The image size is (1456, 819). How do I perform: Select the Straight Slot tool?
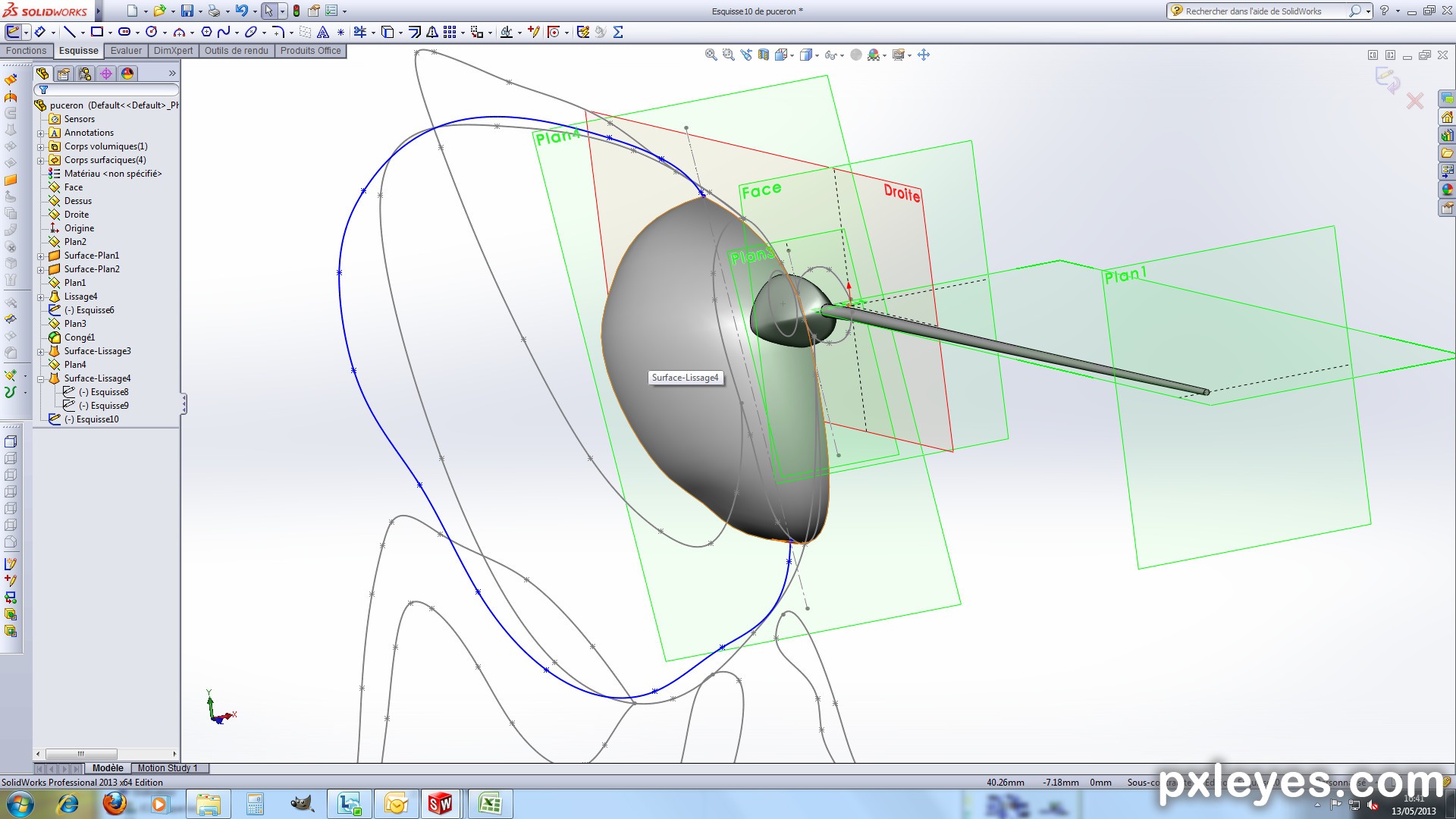[x=124, y=32]
